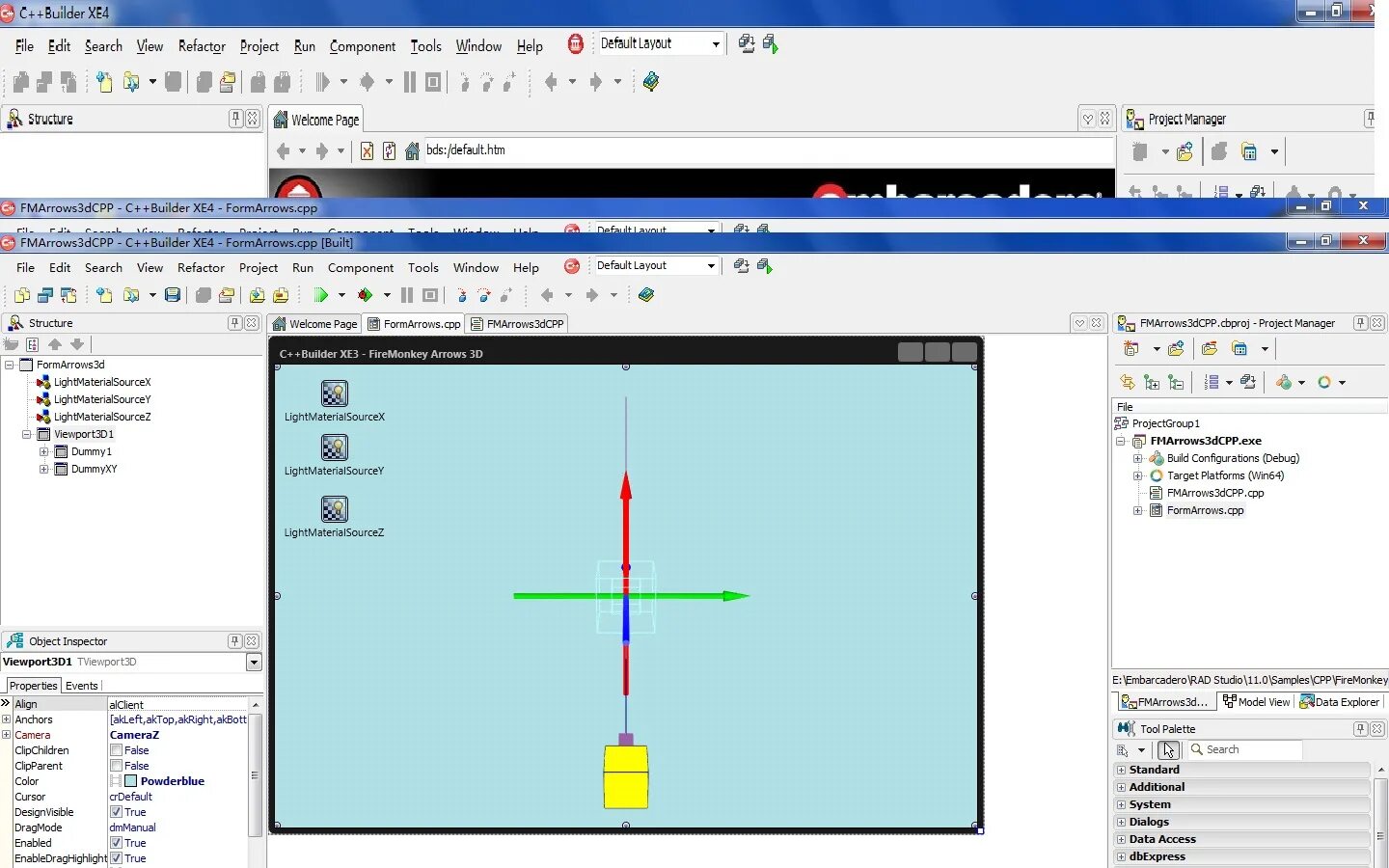The width and height of the screenshot is (1389, 868).
Task: Switch to the Events tab in Object Inspector
Action: (81, 686)
